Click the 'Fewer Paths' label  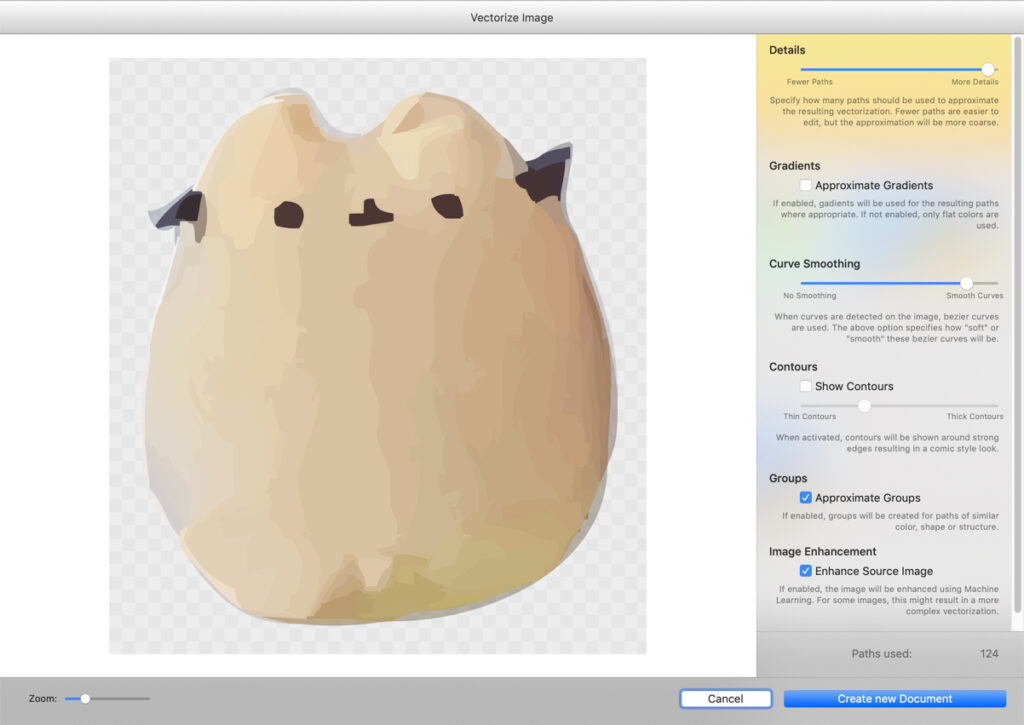(x=810, y=82)
